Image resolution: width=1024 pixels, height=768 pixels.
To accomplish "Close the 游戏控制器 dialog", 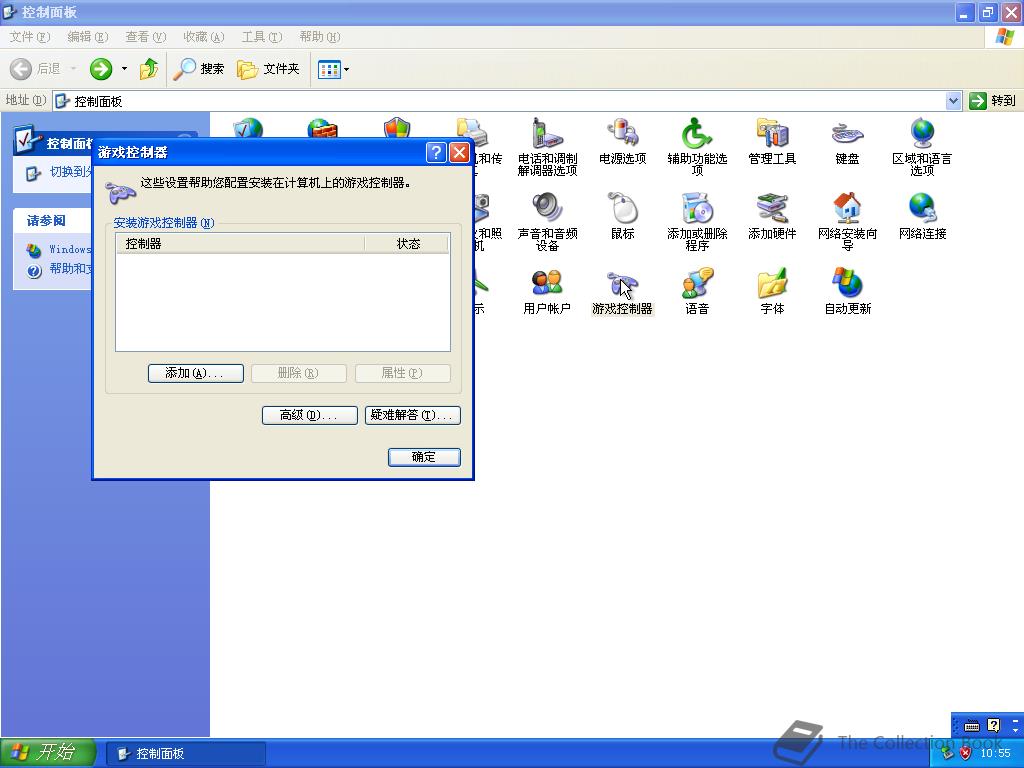I will (459, 152).
